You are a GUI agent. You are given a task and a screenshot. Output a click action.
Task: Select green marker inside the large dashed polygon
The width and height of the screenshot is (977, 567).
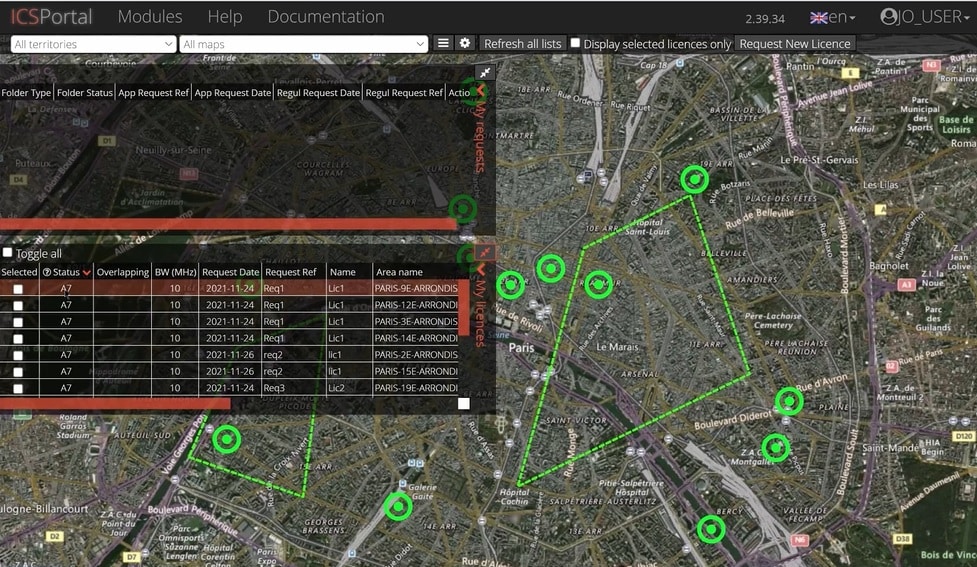598,284
